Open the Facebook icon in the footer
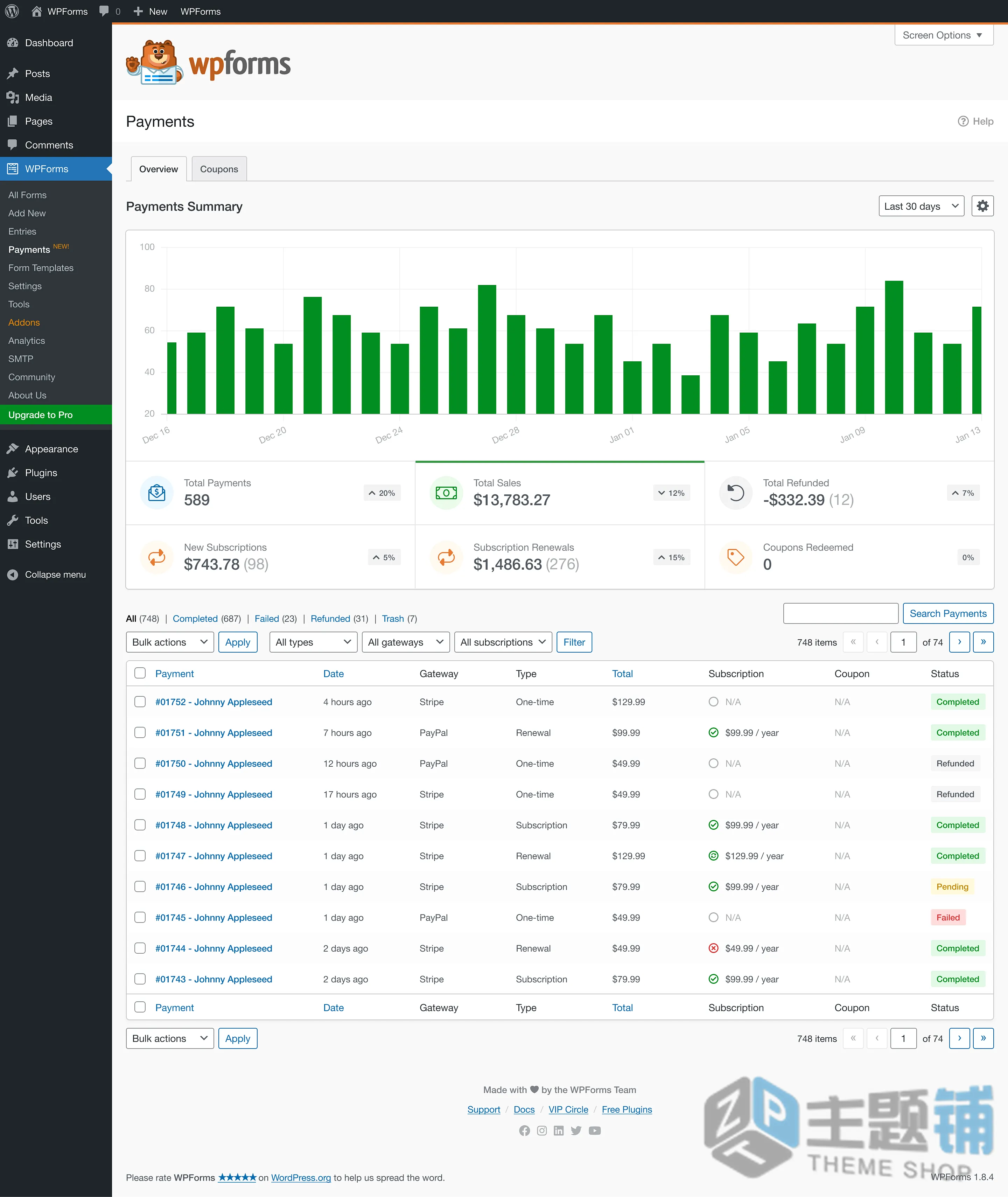This screenshot has height=1197, width=1008. (524, 1131)
